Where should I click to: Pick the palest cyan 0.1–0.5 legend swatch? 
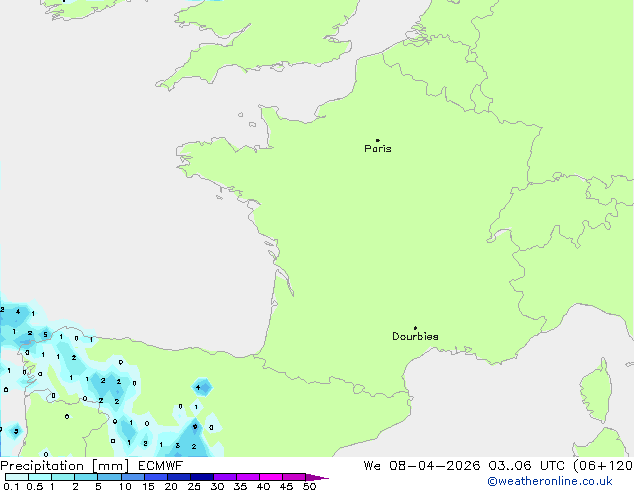coord(17,477)
